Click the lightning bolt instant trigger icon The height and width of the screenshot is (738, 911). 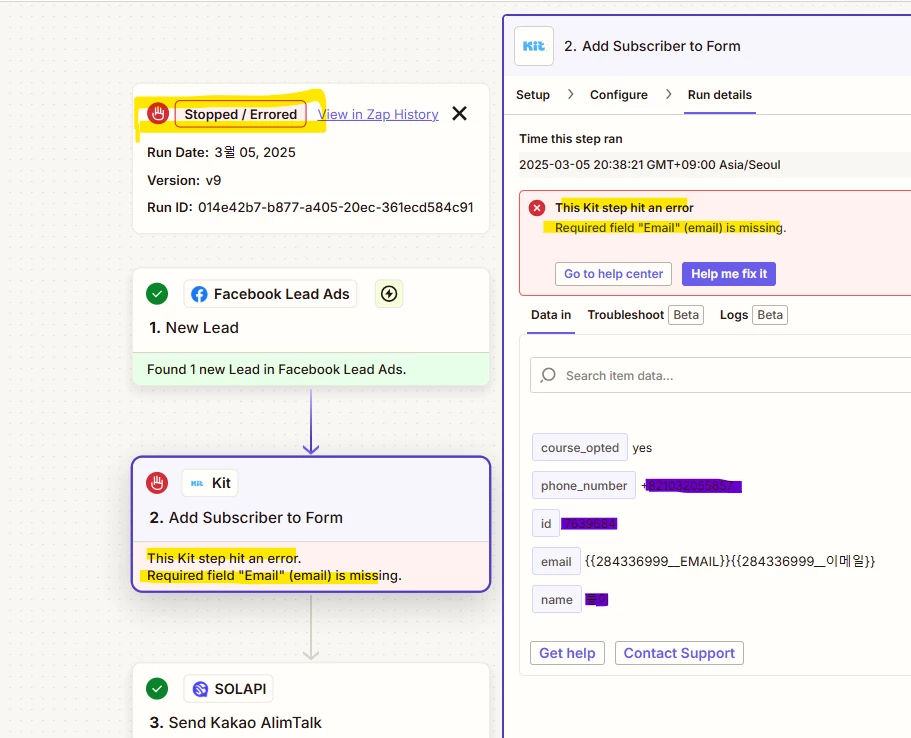(x=389, y=294)
